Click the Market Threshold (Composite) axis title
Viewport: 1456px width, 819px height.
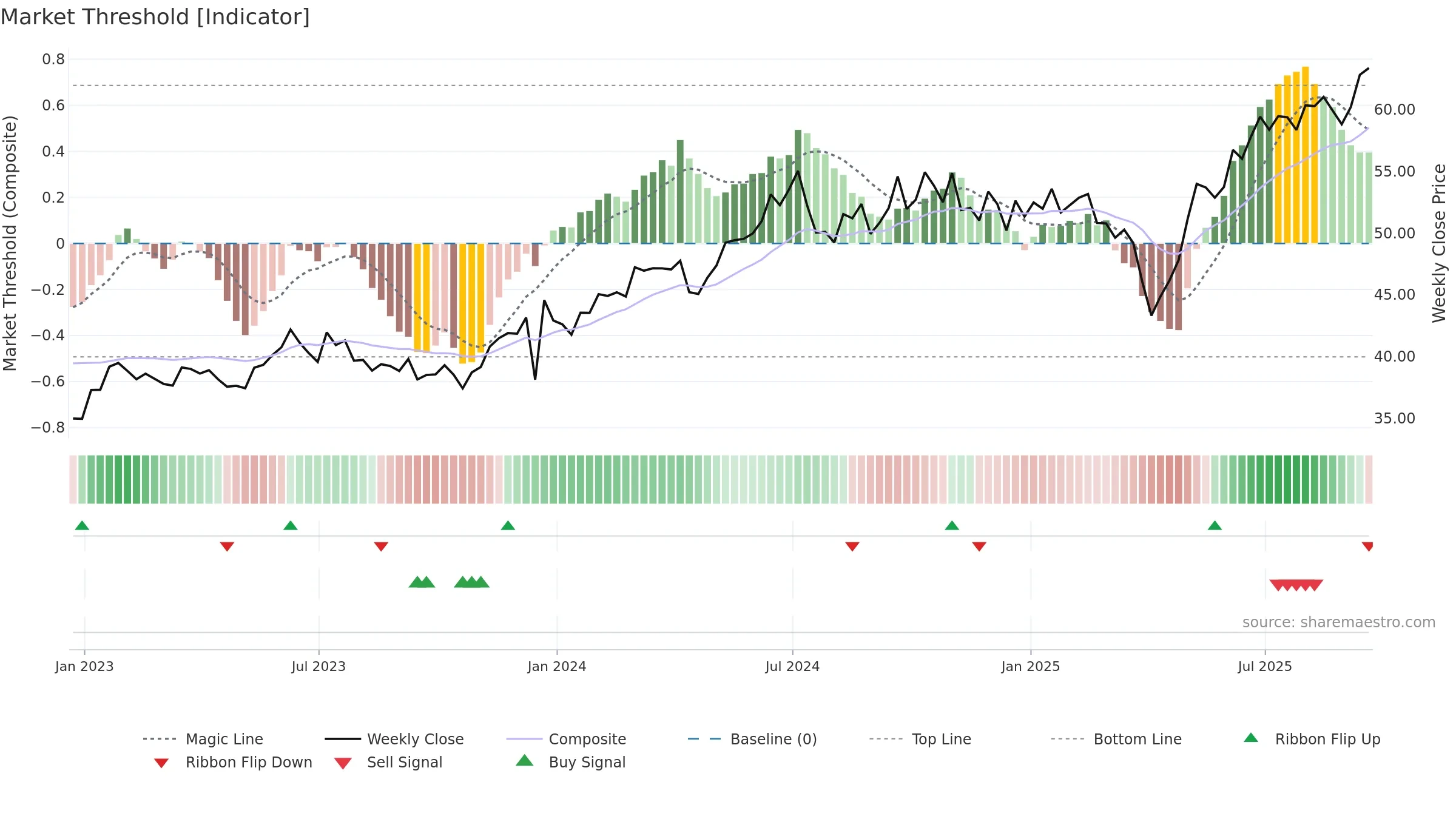click(x=10, y=243)
